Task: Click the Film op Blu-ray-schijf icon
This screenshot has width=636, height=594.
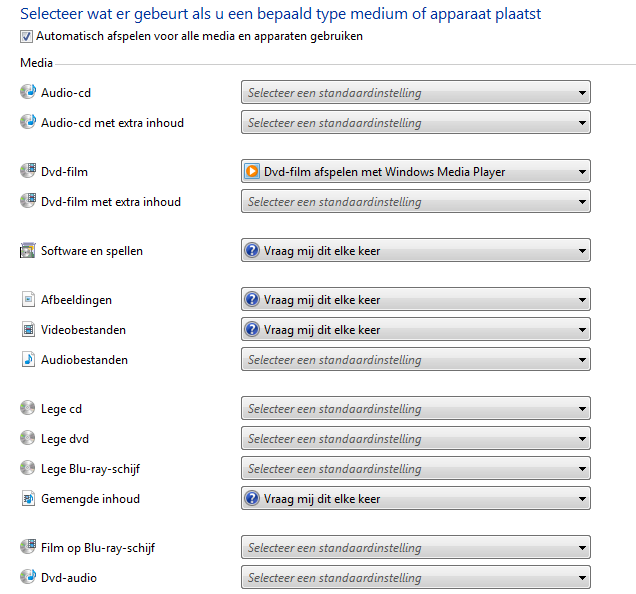Action: point(28,547)
